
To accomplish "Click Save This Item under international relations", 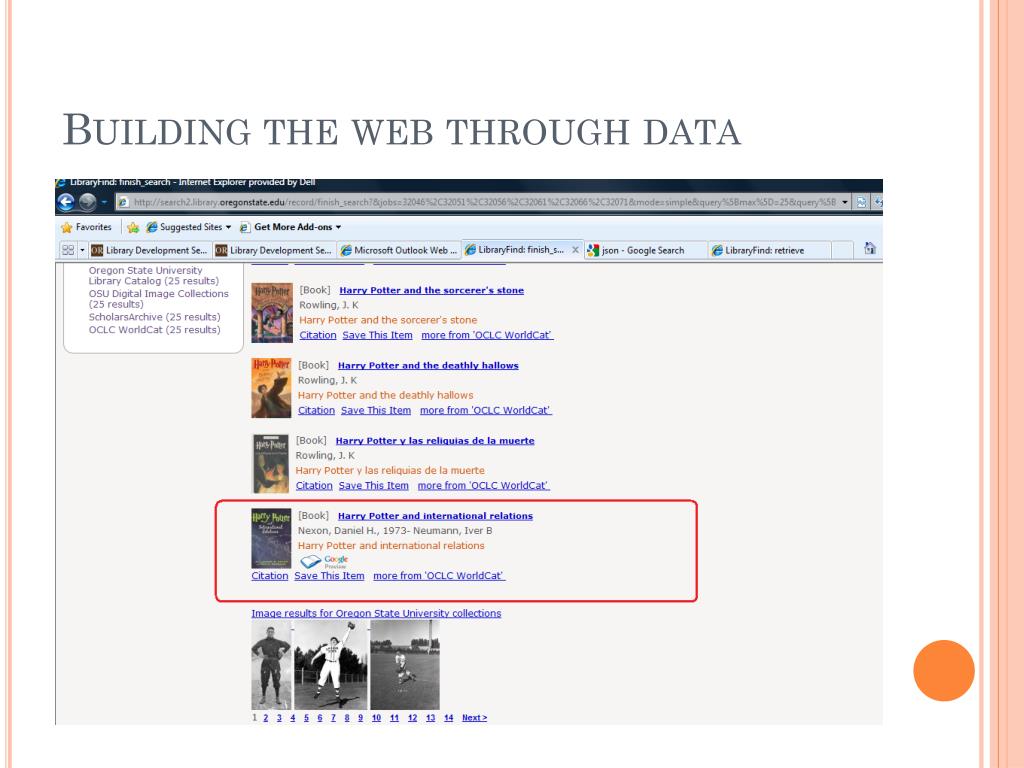I will point(329,575).
